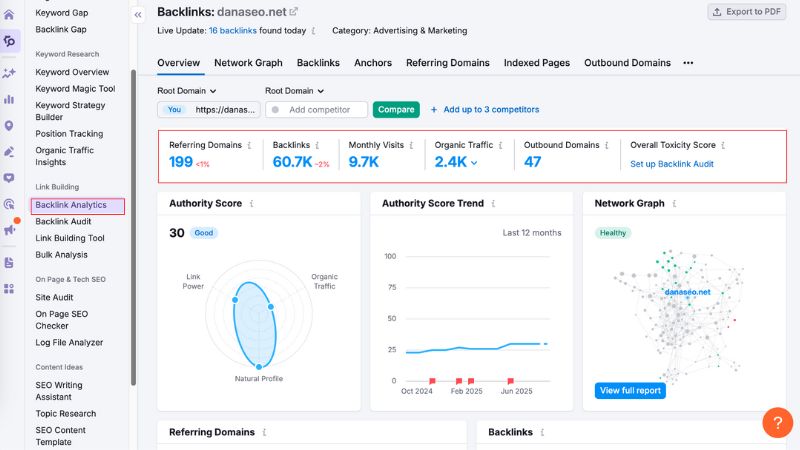This screenshot has width=800, height=450.
Task: Open the Anchors tab
Action: coord(373,63)
